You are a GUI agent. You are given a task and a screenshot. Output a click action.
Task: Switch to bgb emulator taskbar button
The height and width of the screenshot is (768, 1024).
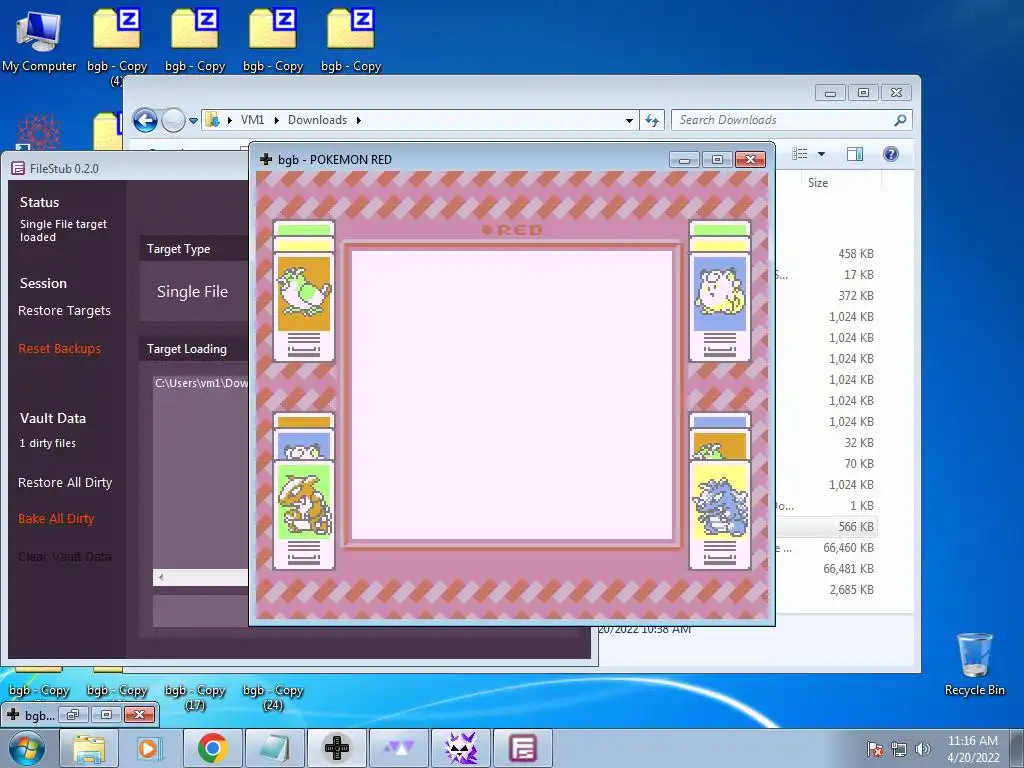click(337, 748)
